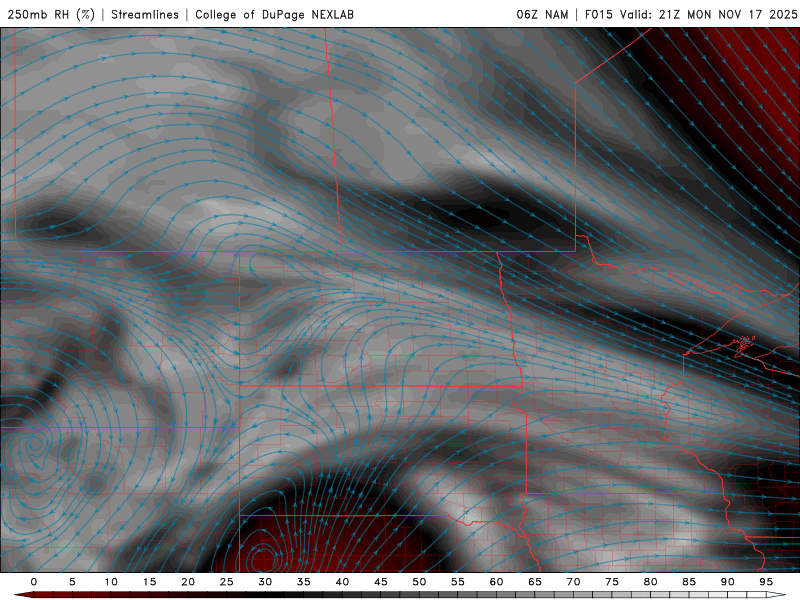The width and height of the screenshot is (800, 600).
Task: Click the '55' label on the color scale
Action: (x=458, y=582)
